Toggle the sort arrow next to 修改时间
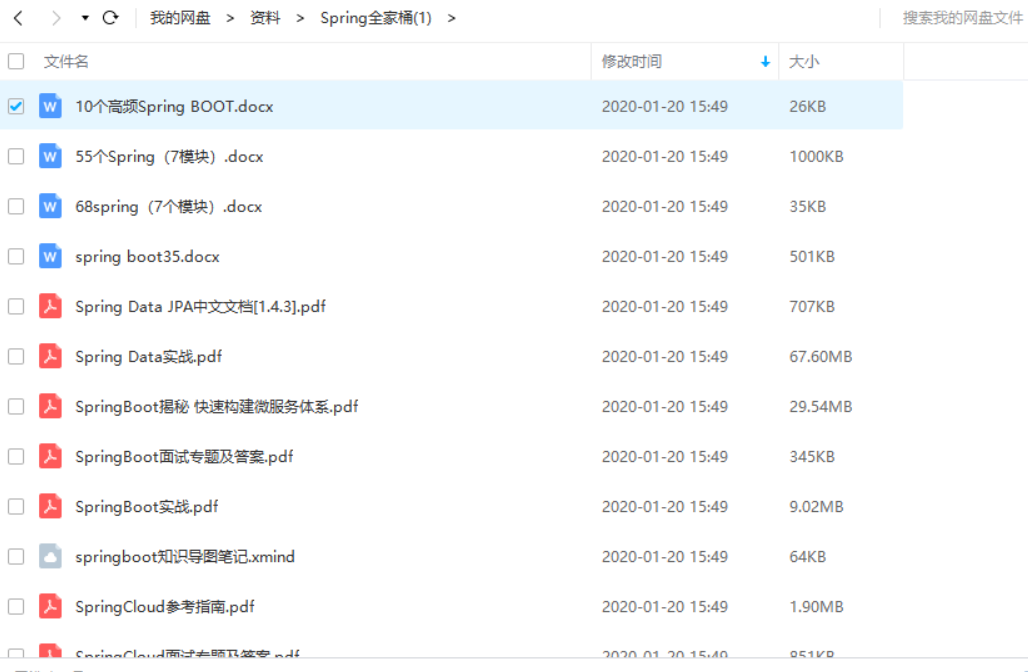 tap(766, 61)
